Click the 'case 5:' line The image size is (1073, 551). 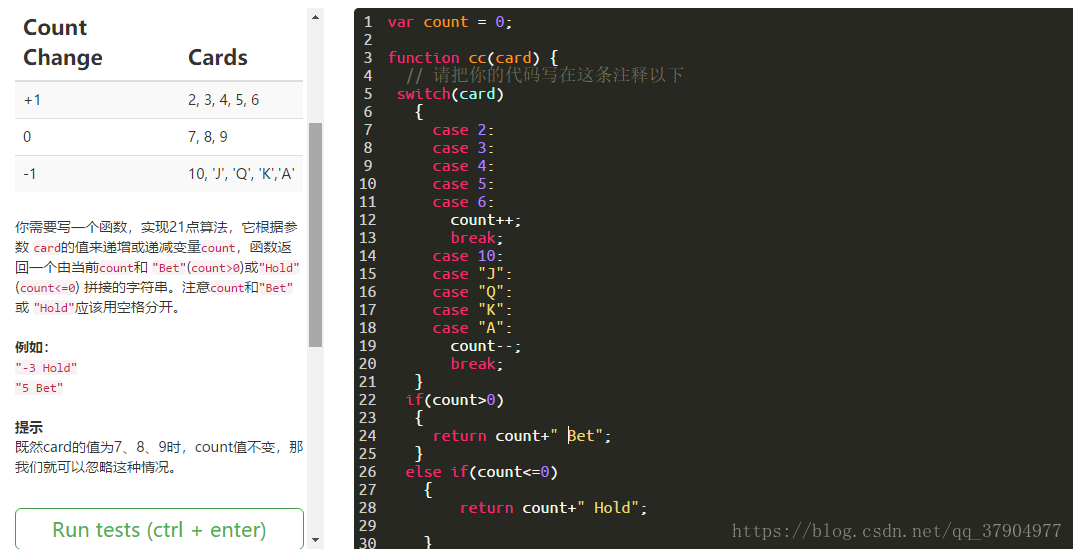pos(463,183)
